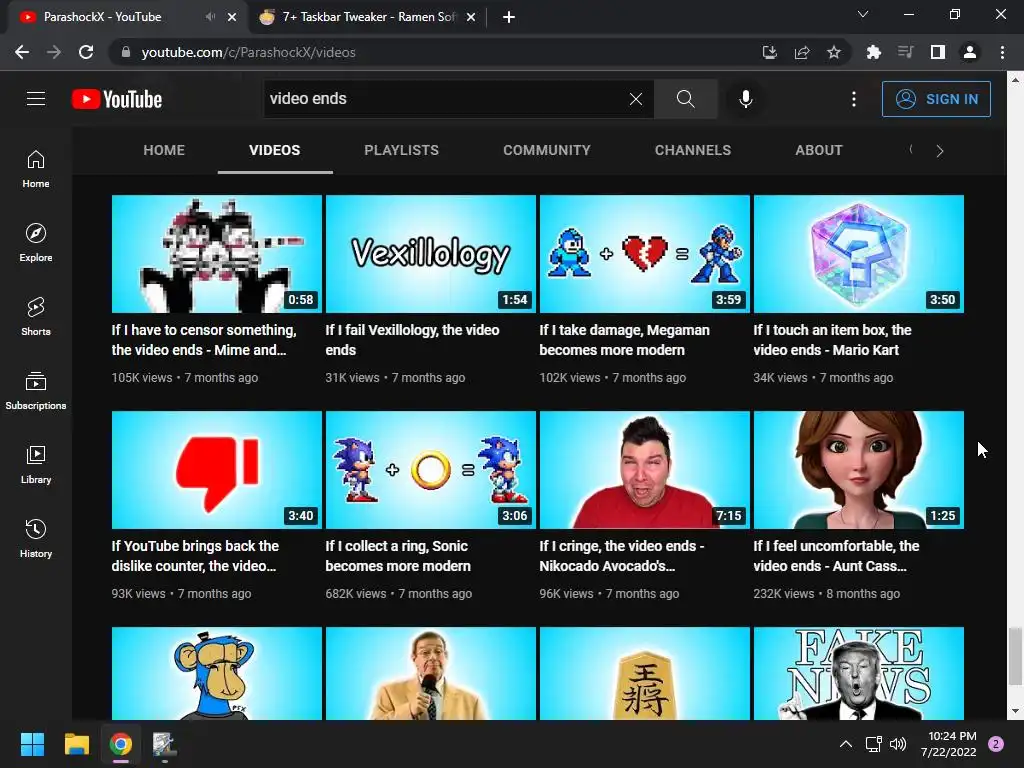Click the browser address bar URL
Image resolution: width=1024 pixels, height=768 pixels.
[248, 52]
